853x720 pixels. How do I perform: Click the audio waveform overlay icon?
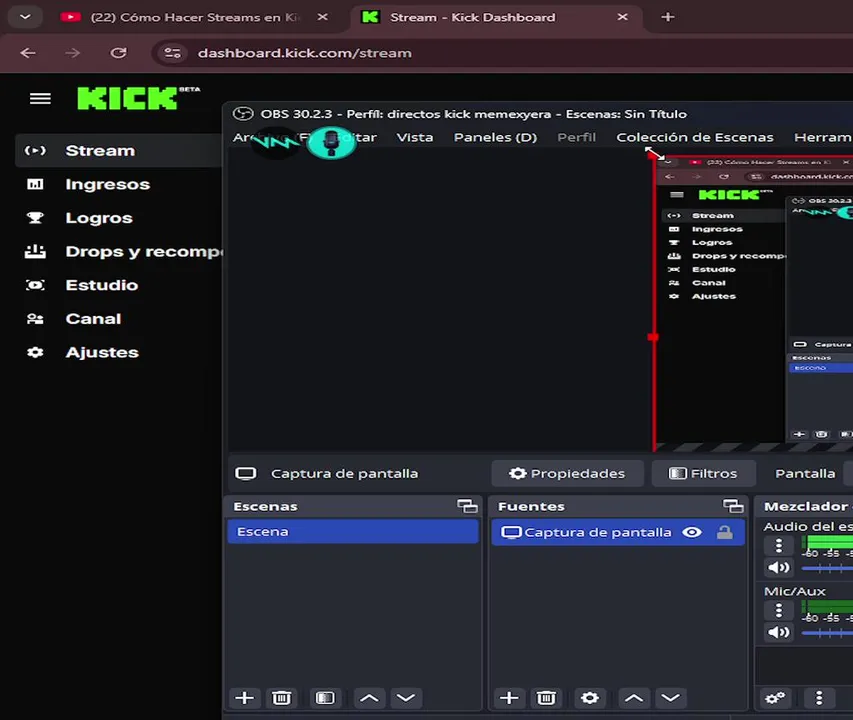click(x=276, y=142)
